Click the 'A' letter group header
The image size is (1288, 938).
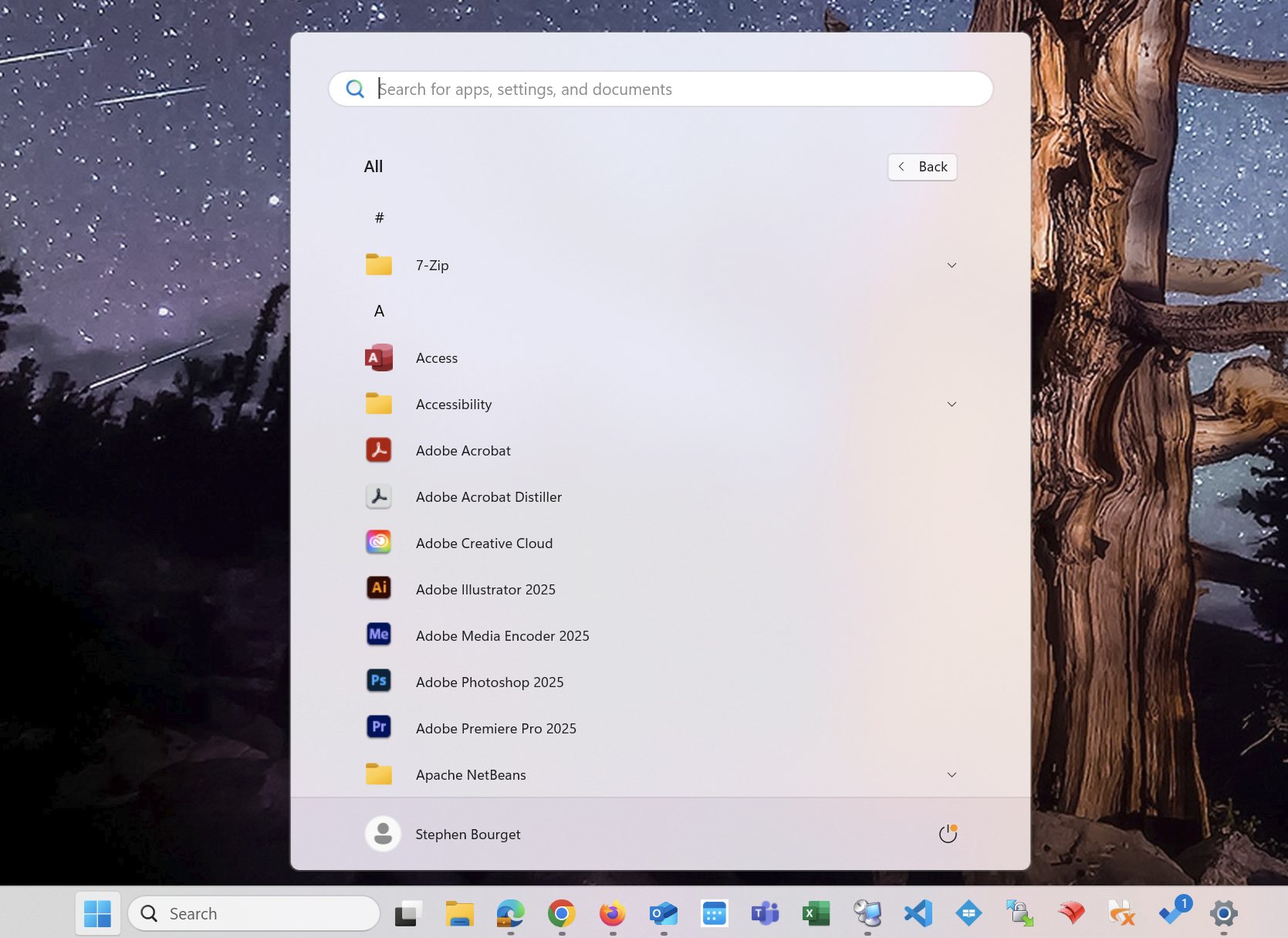(379, 311)
